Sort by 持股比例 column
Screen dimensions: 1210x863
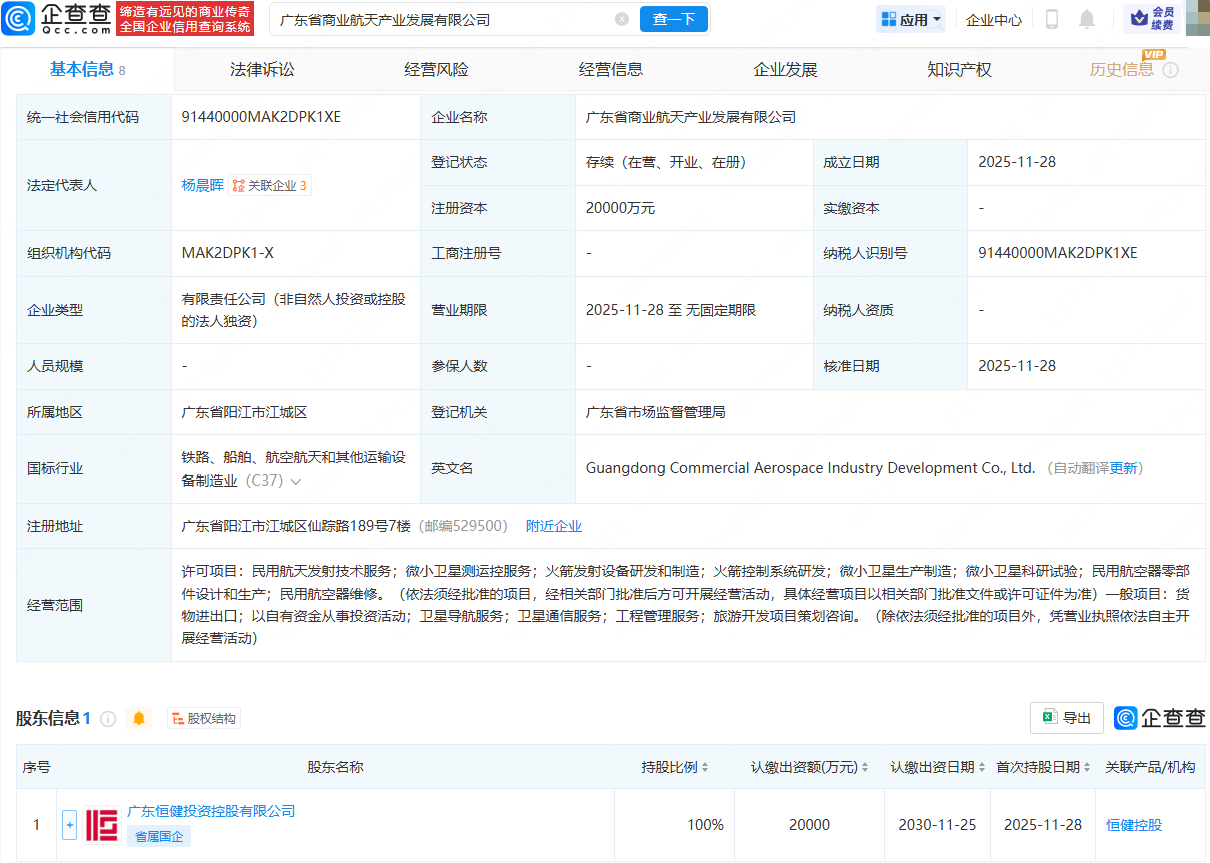(675, 767)
